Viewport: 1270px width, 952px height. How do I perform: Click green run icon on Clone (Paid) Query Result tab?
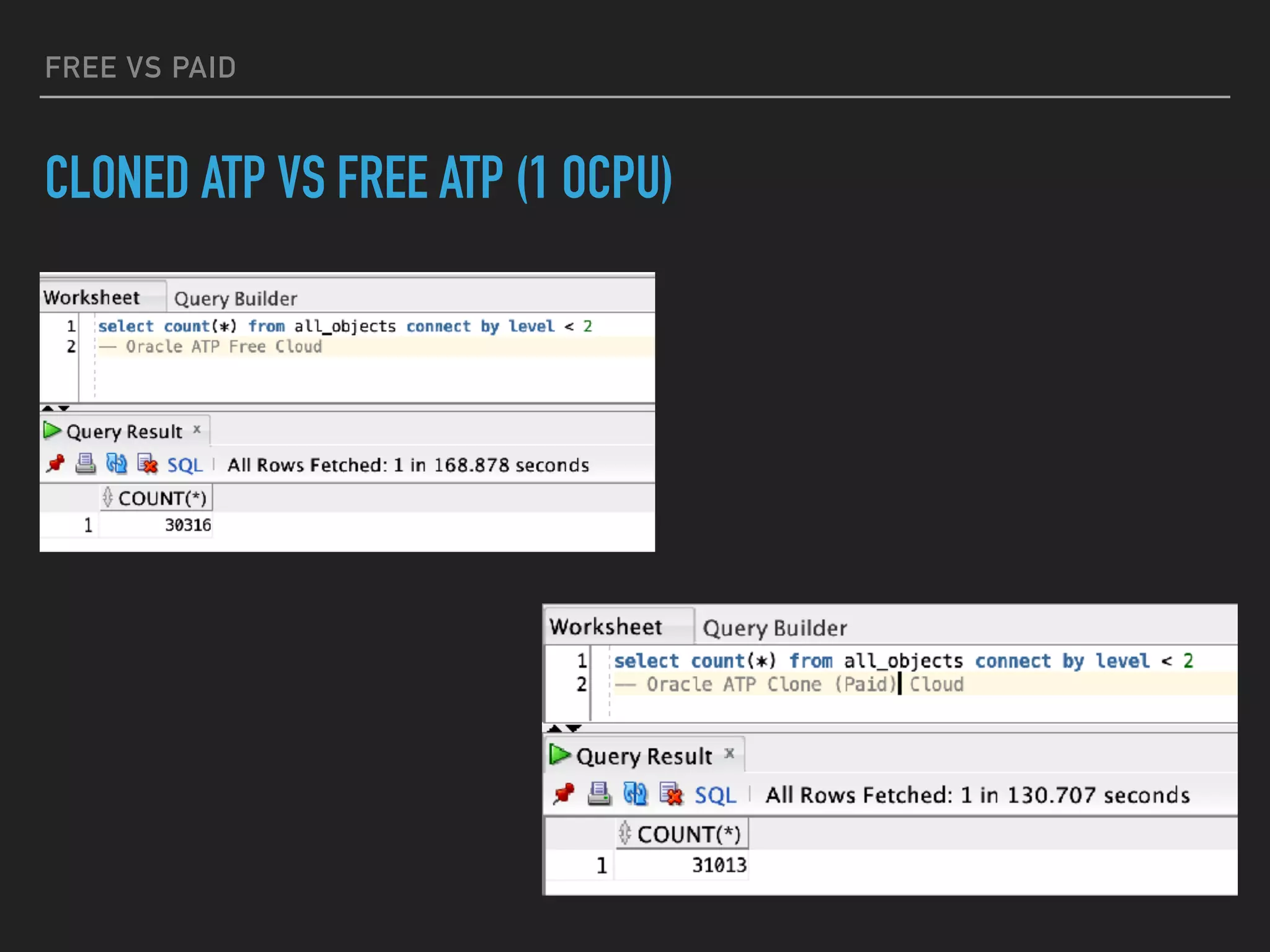(560, 754)
